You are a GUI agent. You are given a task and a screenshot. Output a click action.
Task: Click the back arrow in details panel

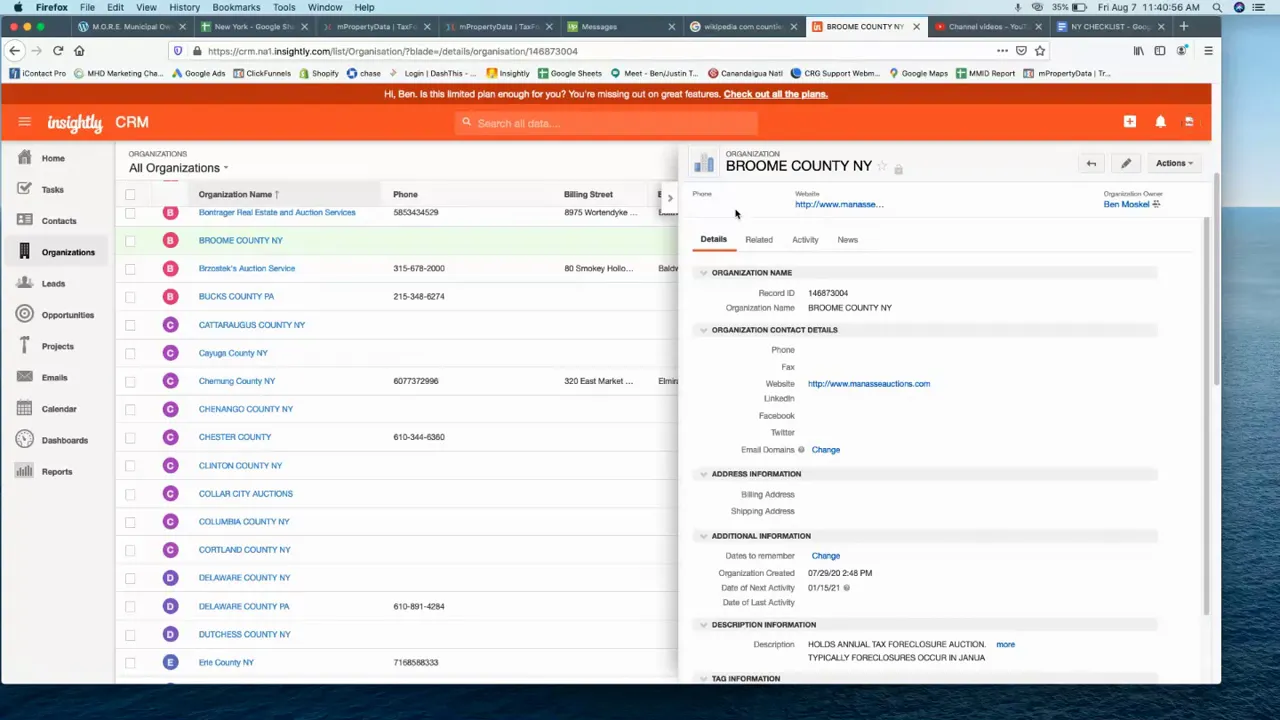tap(1091, 163)
